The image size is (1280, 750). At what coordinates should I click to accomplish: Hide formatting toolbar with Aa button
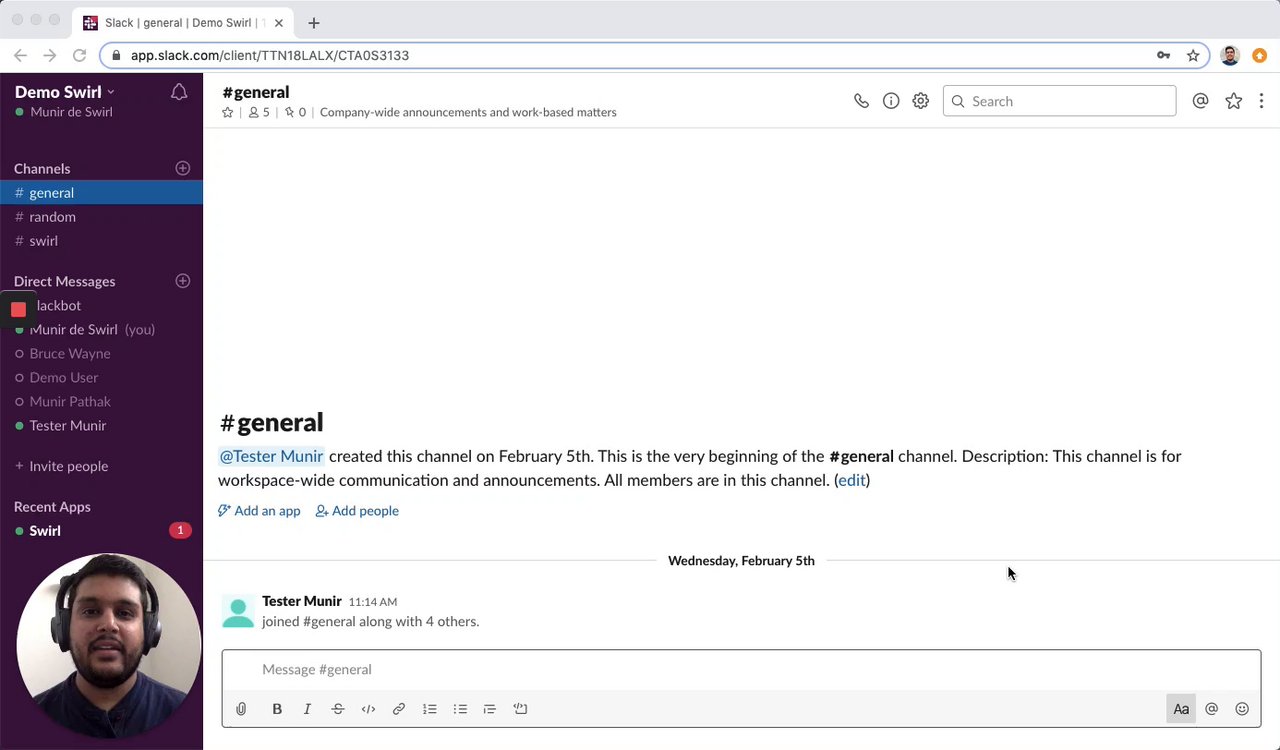tap(1181, 709)
